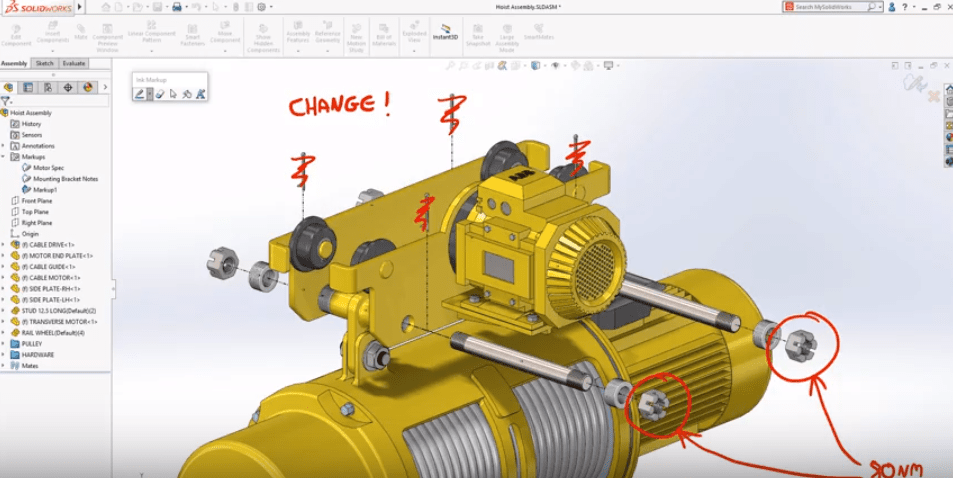Expand the MOTOR END PLATE<1> component
Image resolution: width=953 pixels, height=478 pixels.
(4, 255)
